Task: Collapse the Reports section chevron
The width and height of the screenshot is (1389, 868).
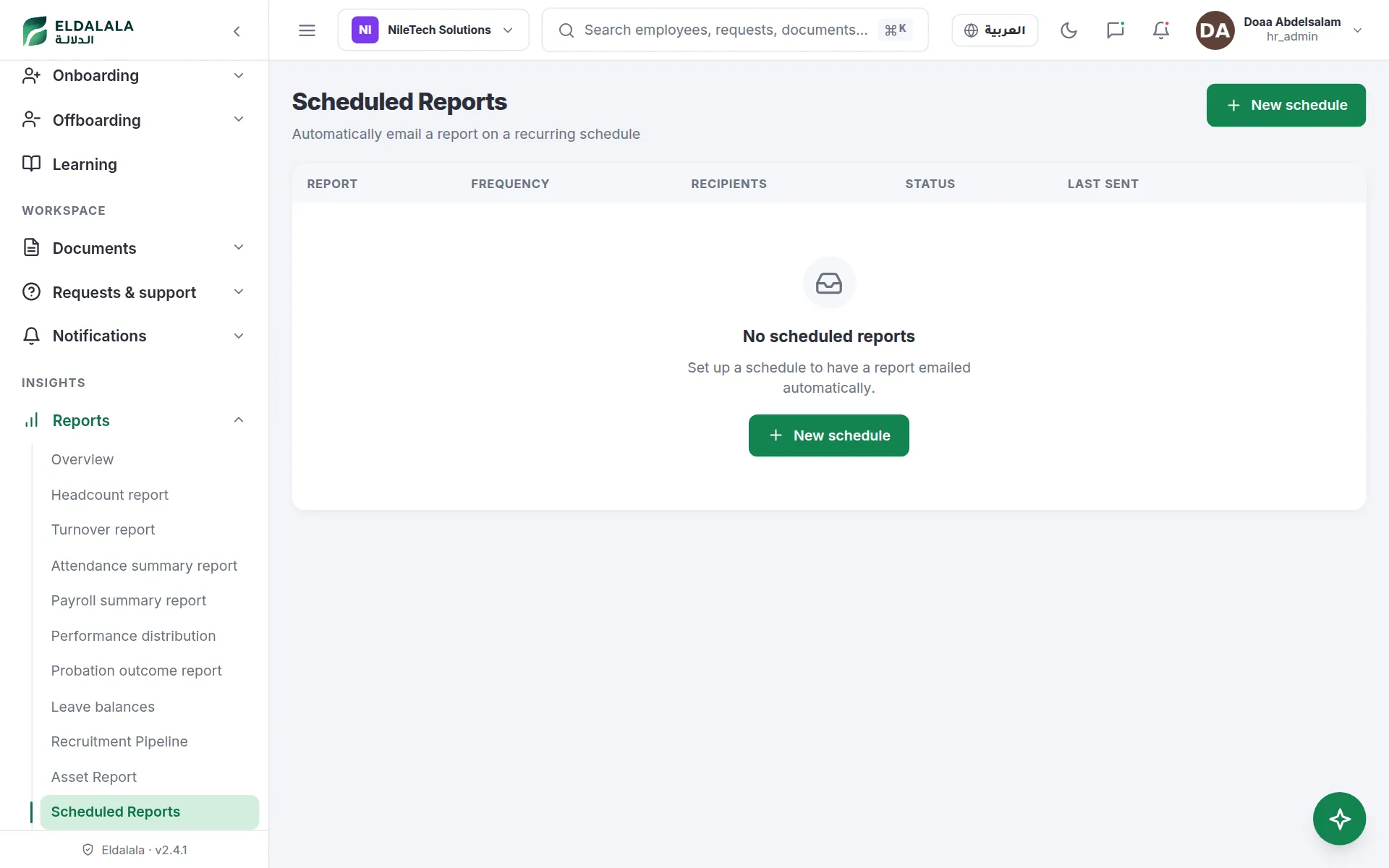Action: pyautogui.click(x=239, y=420)
